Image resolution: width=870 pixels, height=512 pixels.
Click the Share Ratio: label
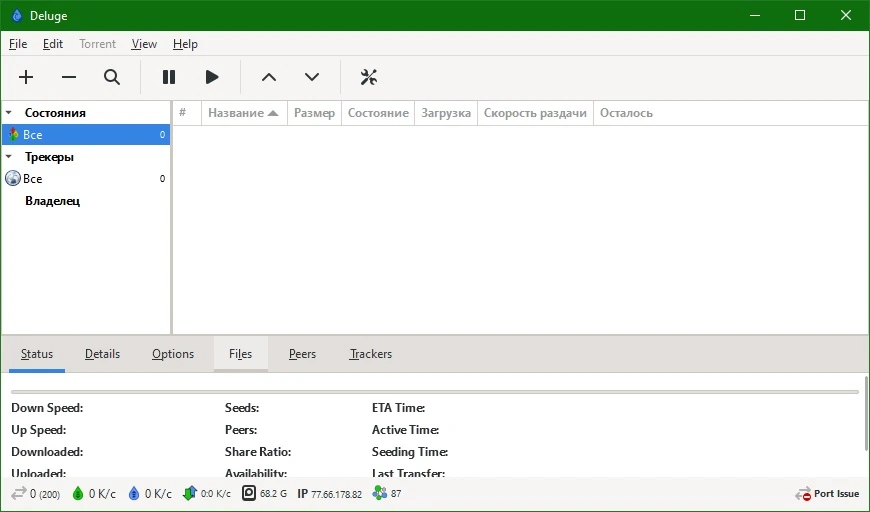pyautogui.click(x=258, y=452)
